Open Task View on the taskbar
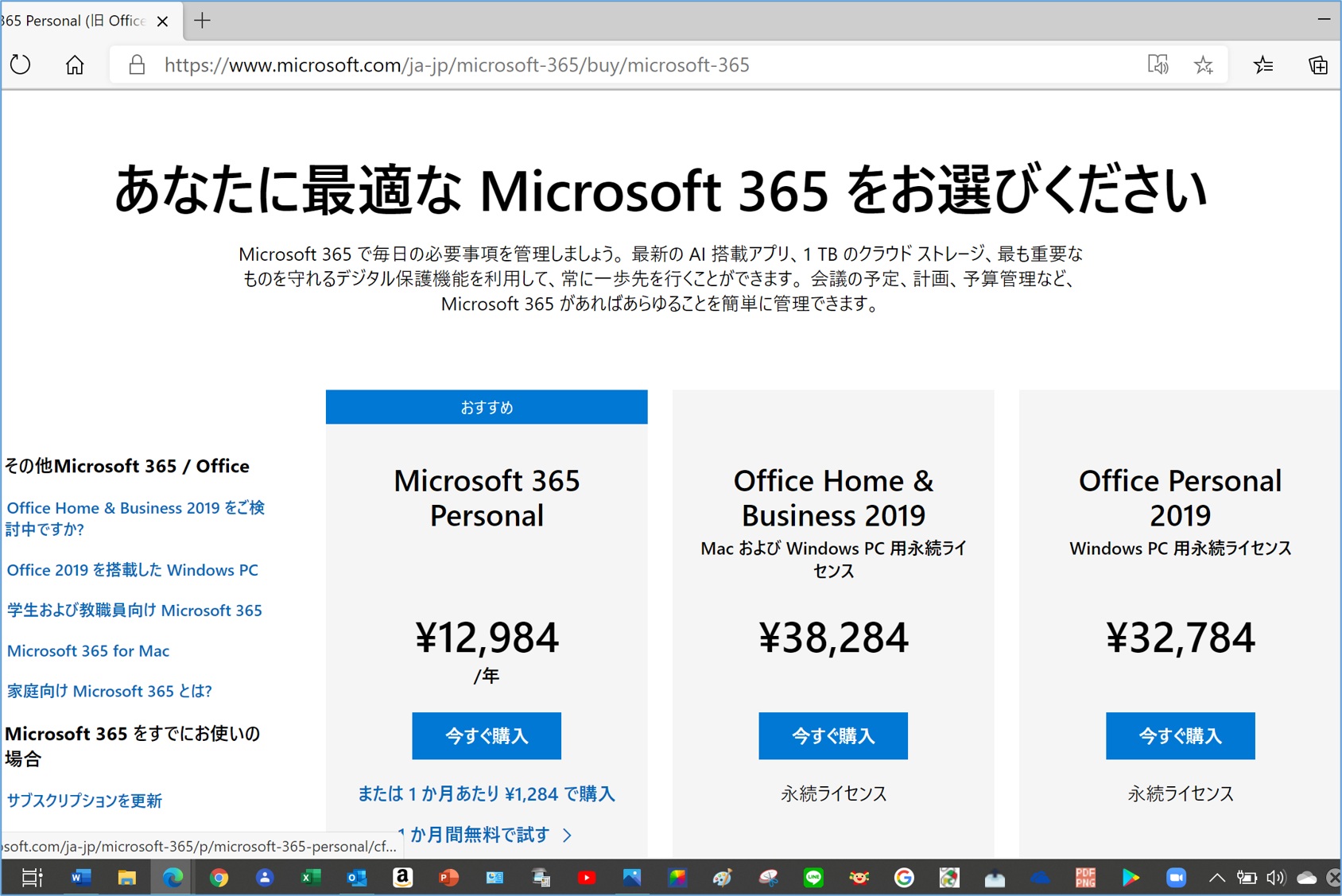1342x896 pixels. tap(32, 878)
